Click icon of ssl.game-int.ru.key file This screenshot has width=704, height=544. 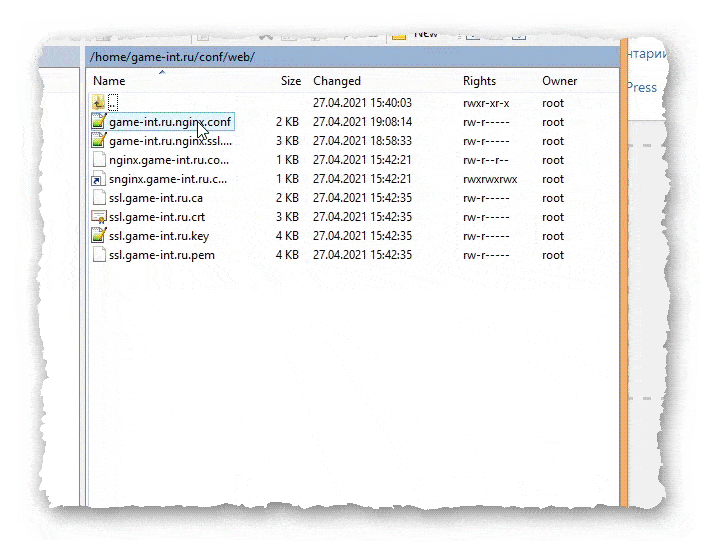[99, 236]
